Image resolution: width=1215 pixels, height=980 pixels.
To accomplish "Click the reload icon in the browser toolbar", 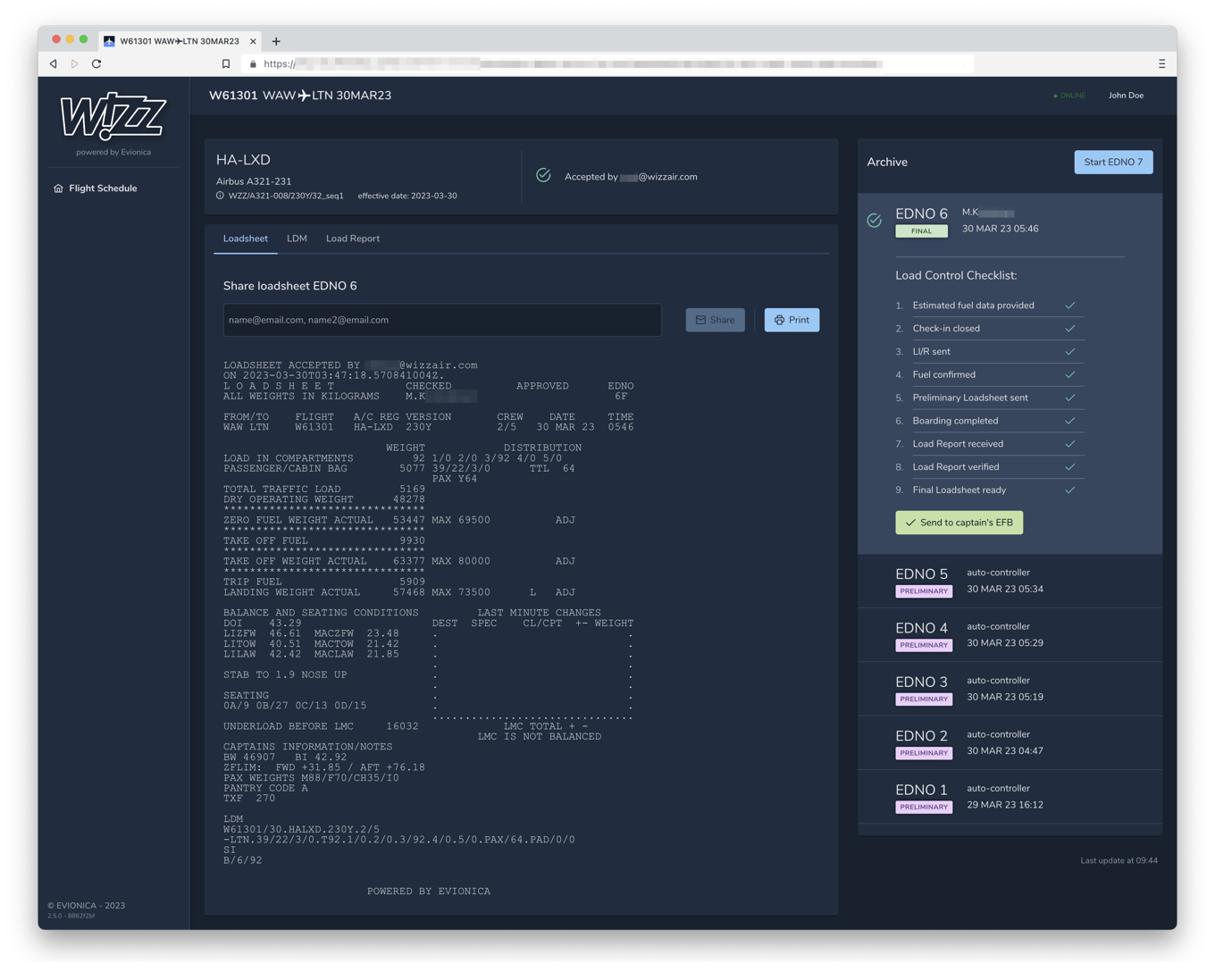I will pos(96,63).
